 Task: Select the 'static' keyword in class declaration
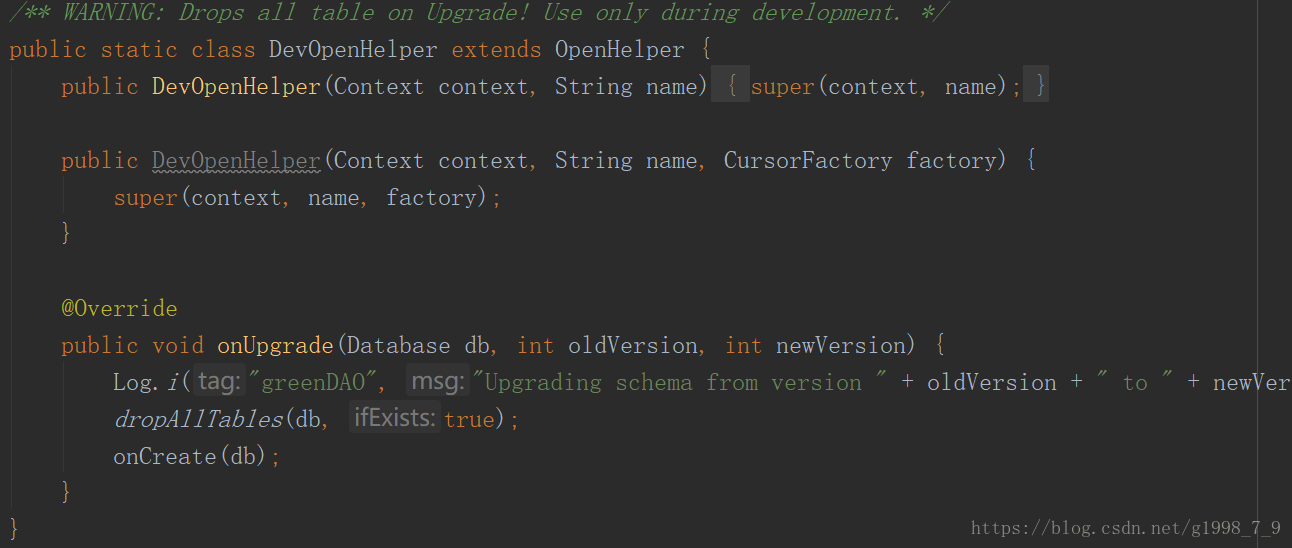(139, 50)
